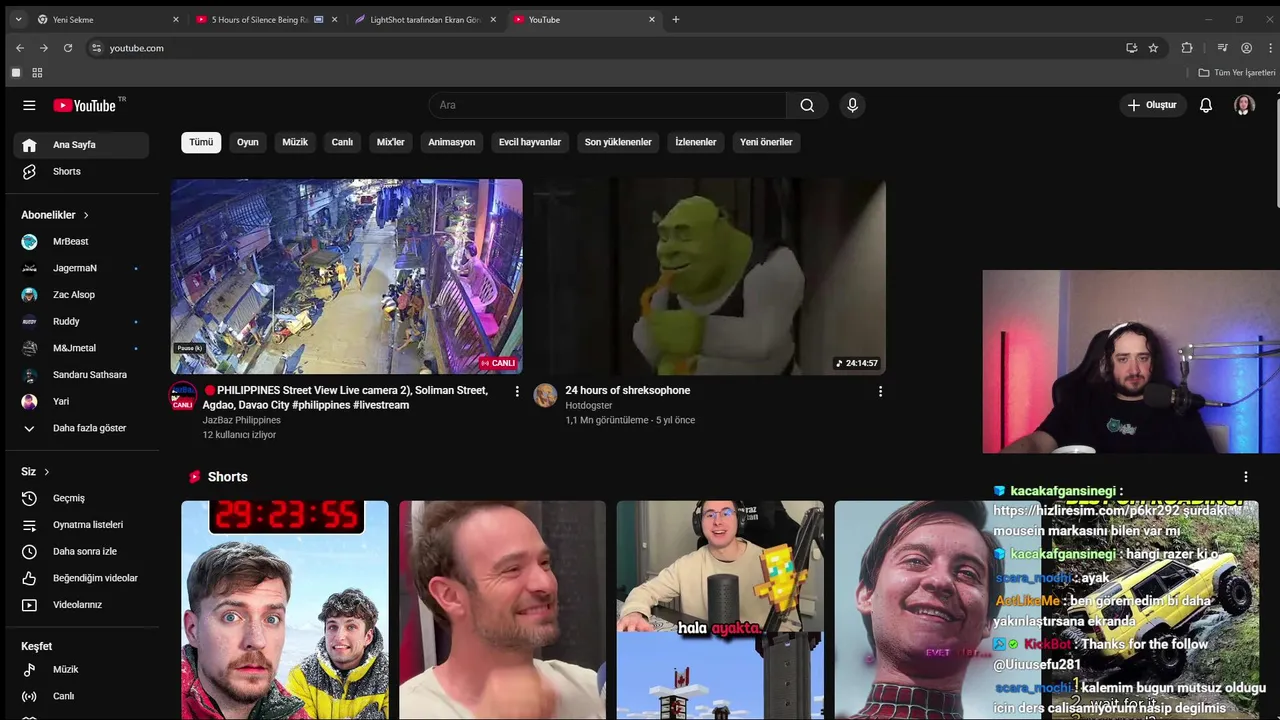Image resolution: width=1280 pixels, height=720 pixels.
Task: Select the Canlı filter chip
Action: click(x=342, y=142)
